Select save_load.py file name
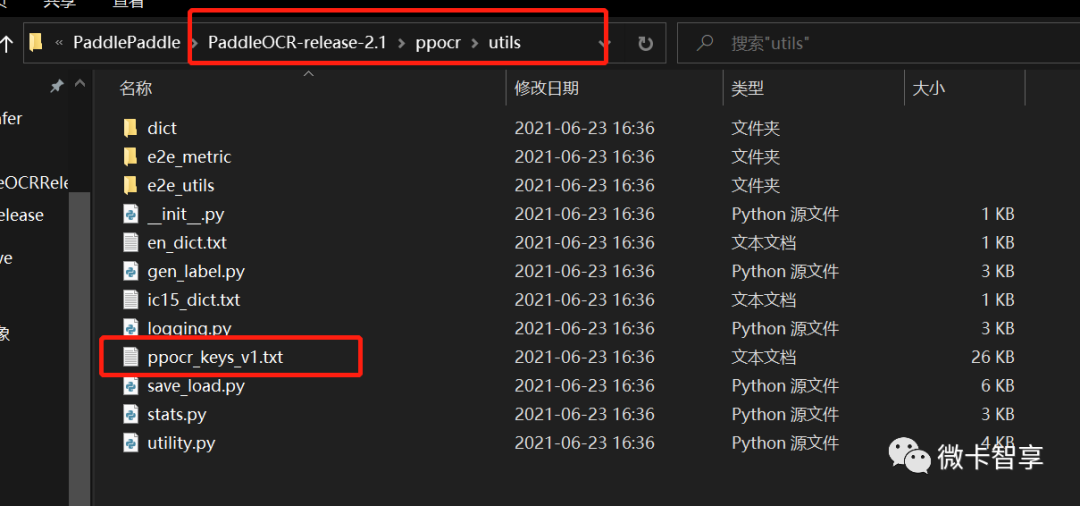The image size is (1080, 506). tap(196, 386)
